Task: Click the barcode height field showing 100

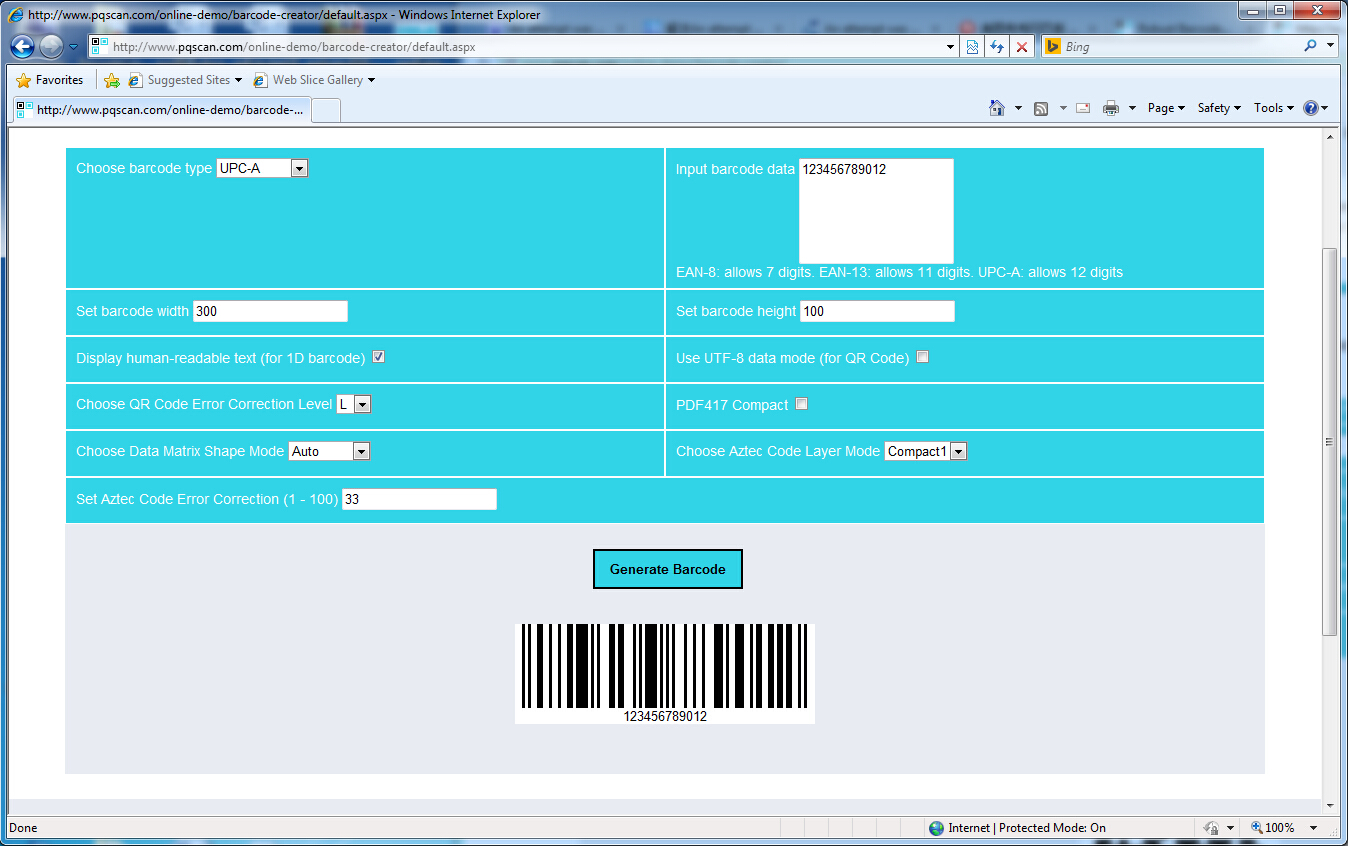Action: pyautogui.click(x=877, y=311)
